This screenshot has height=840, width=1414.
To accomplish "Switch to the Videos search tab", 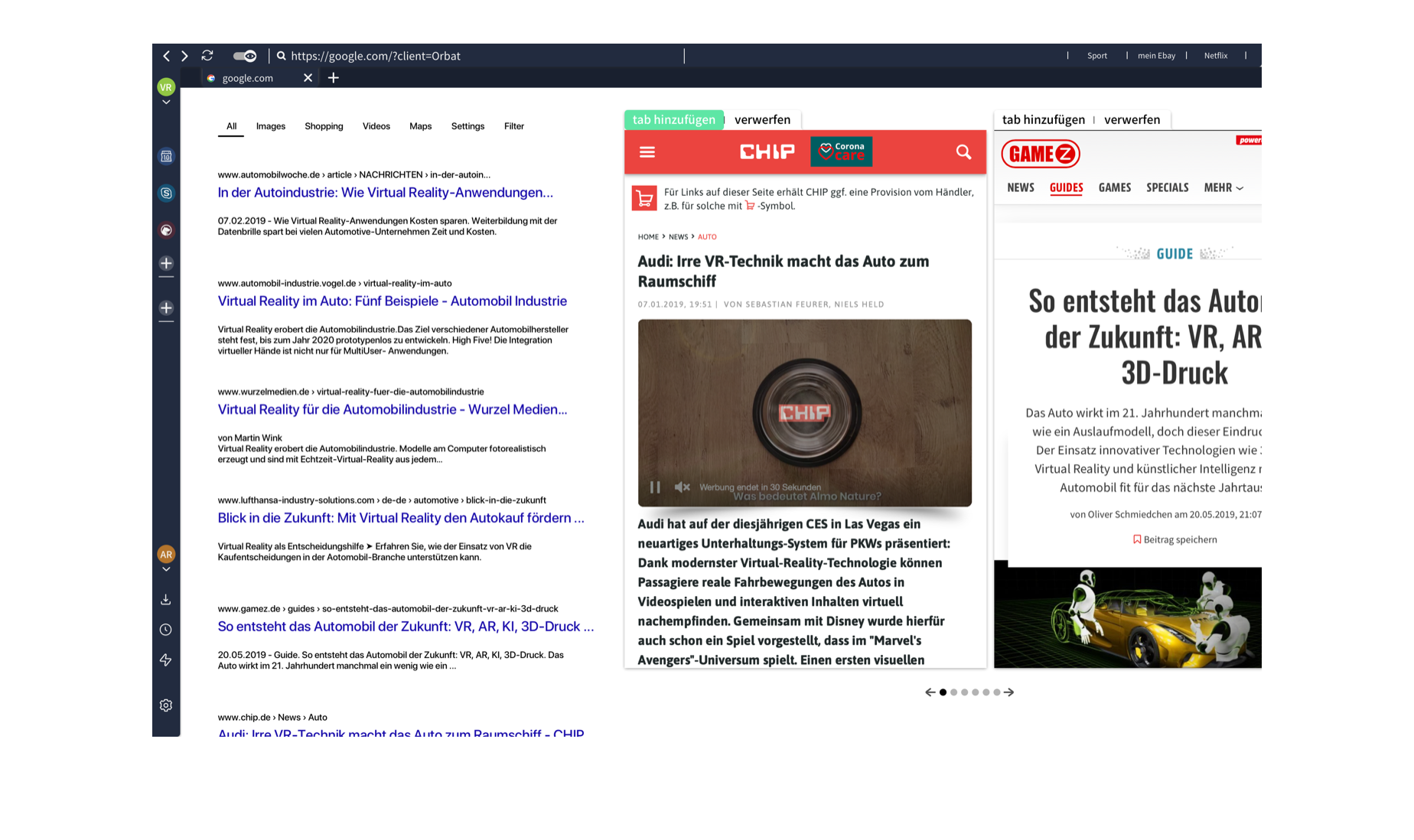I will [376, 126].
